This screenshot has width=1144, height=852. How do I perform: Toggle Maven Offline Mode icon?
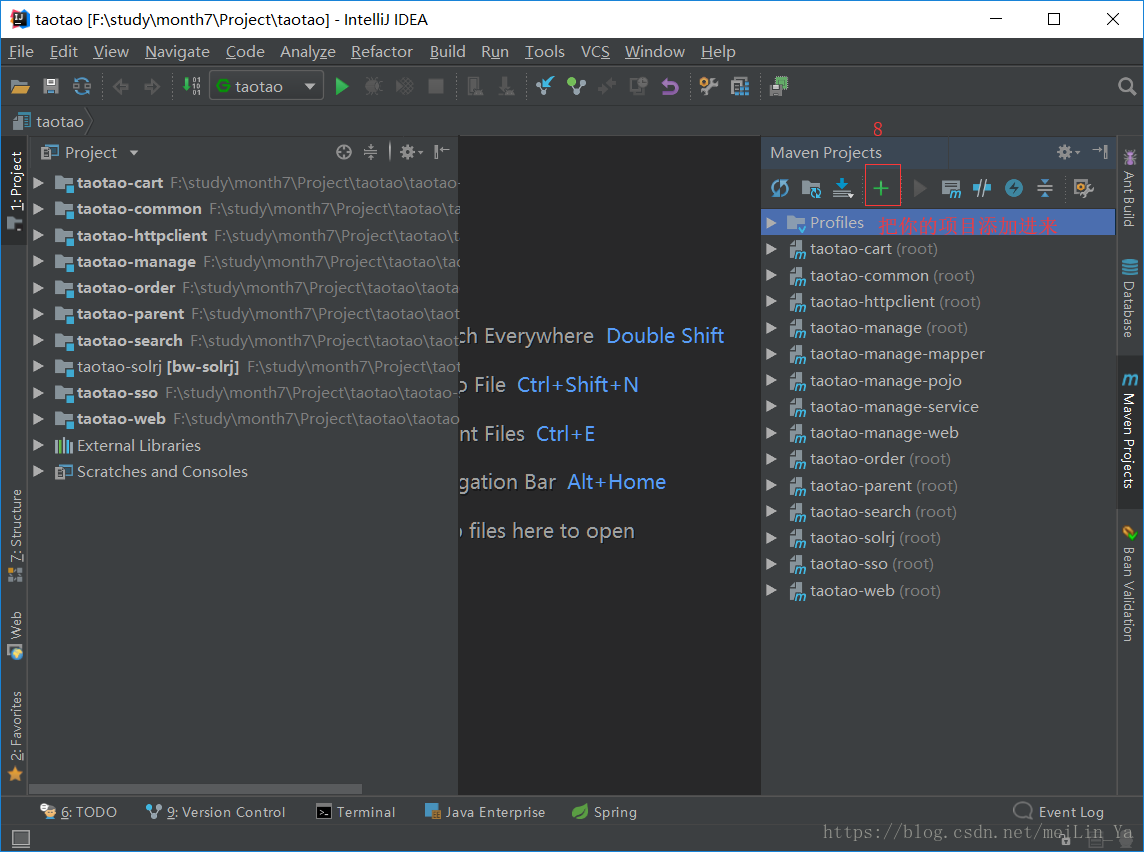pyautogui.click(x=982, y=188)
